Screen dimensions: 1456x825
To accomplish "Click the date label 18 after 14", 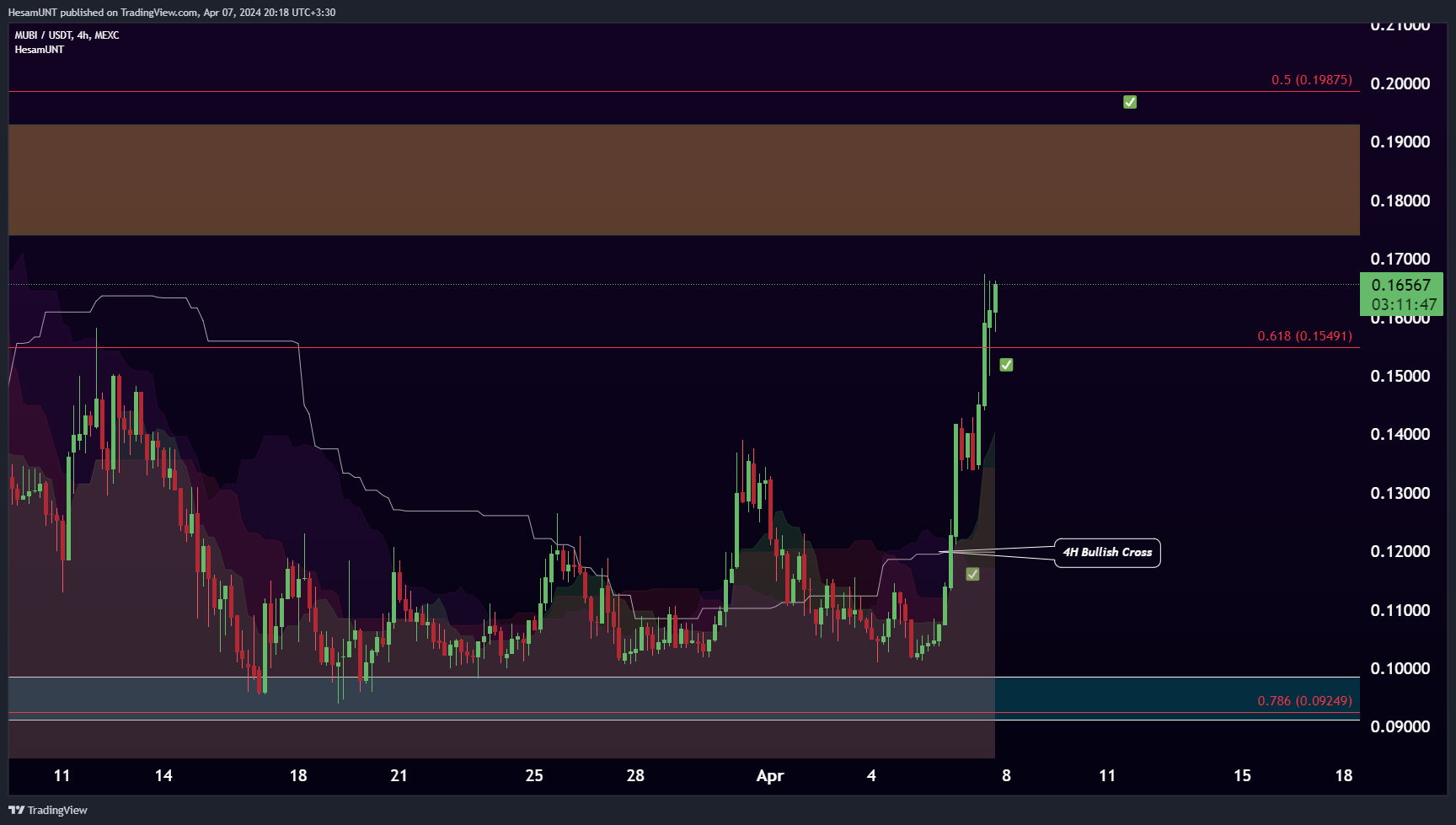I will (298, 775).
